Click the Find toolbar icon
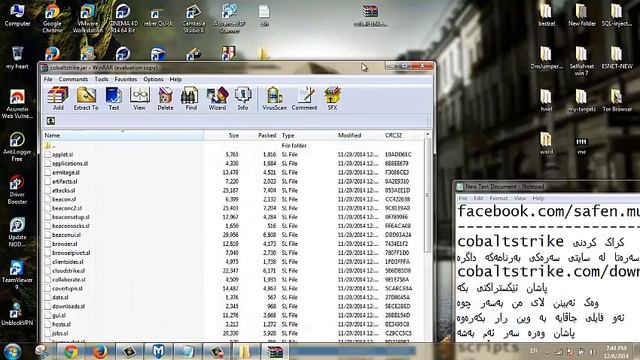Screen dimensions: 640x360 (x=191, y=98)
